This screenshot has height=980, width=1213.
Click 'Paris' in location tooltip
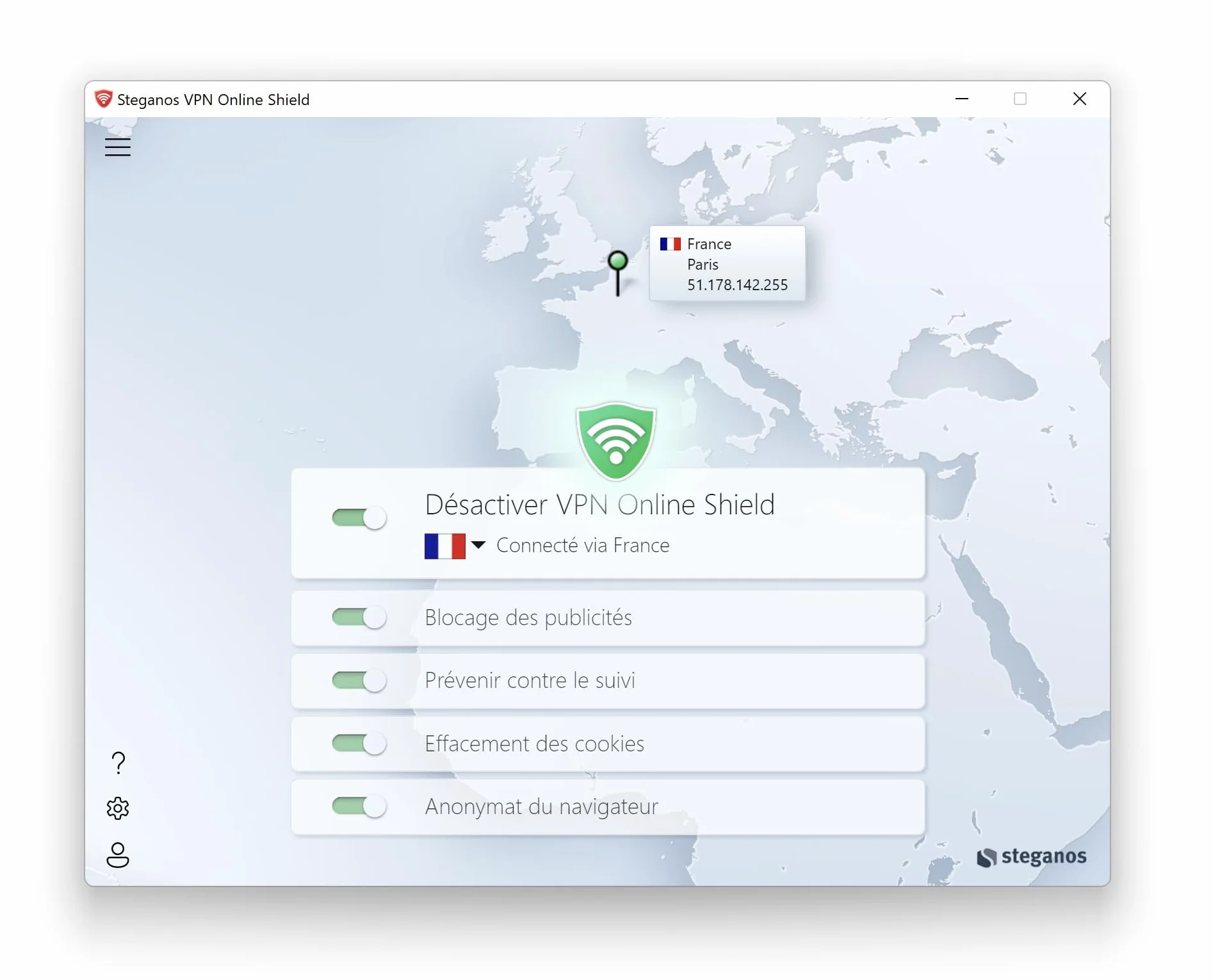click(x=703, y=265)
